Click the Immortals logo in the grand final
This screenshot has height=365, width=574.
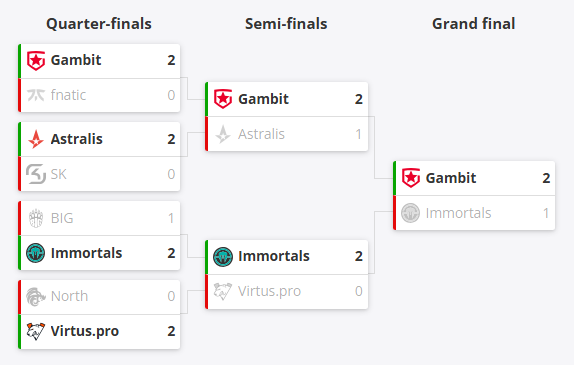click(411, 213)
